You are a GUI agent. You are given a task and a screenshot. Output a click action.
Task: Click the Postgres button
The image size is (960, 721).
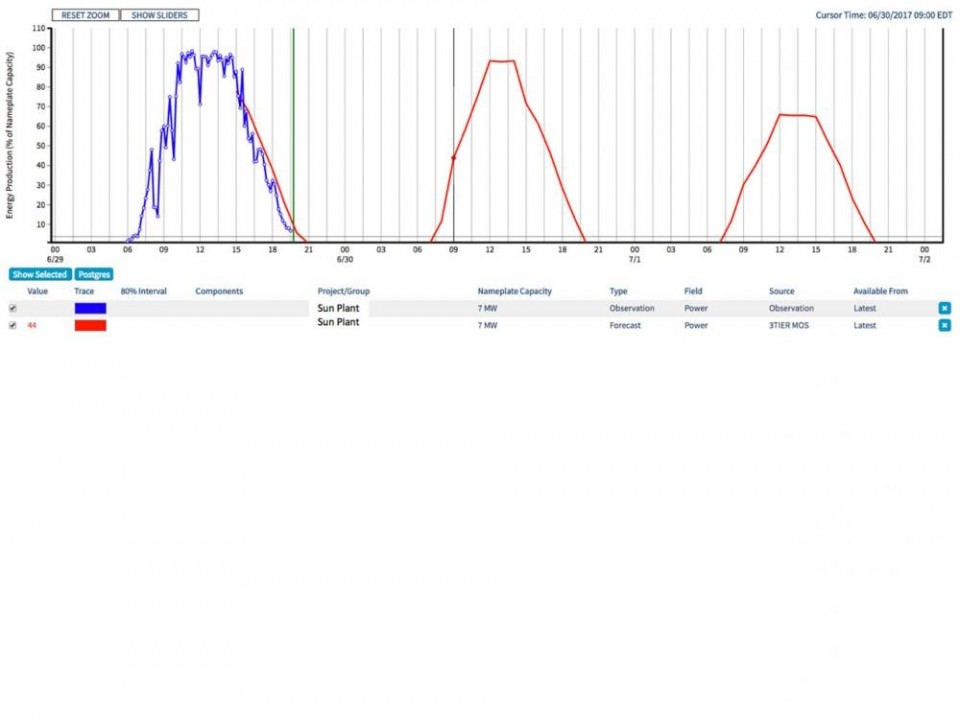coord(94,274)
